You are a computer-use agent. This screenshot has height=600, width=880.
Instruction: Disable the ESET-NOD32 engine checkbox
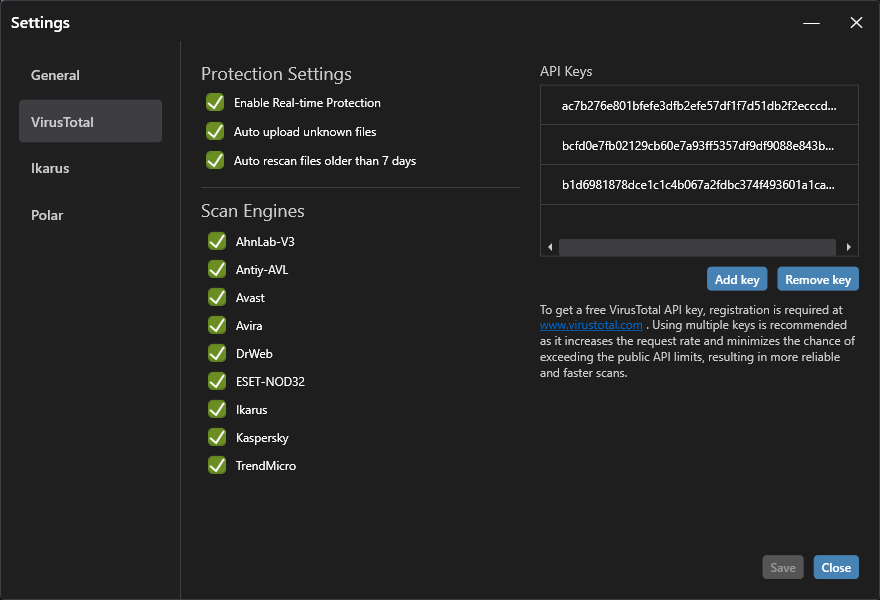tap(216, 381)
